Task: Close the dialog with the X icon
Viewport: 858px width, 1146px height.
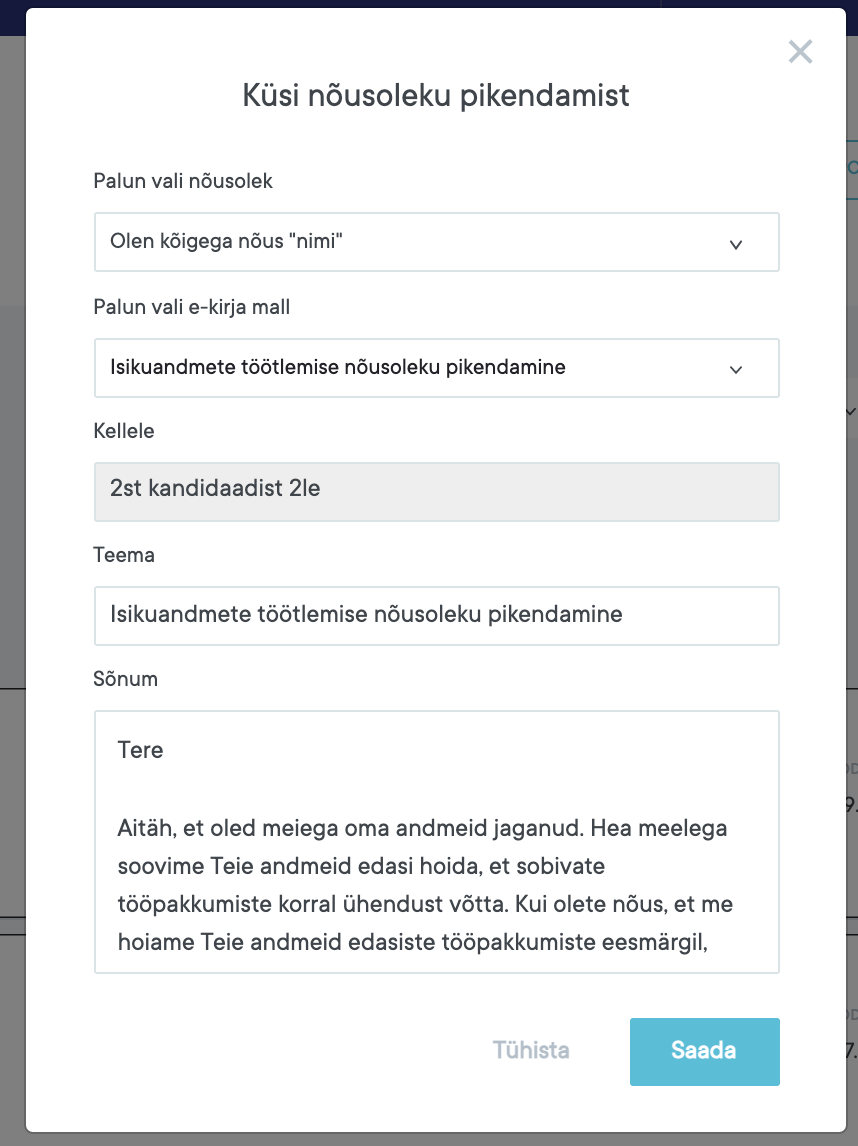Action: pos(800,52)
